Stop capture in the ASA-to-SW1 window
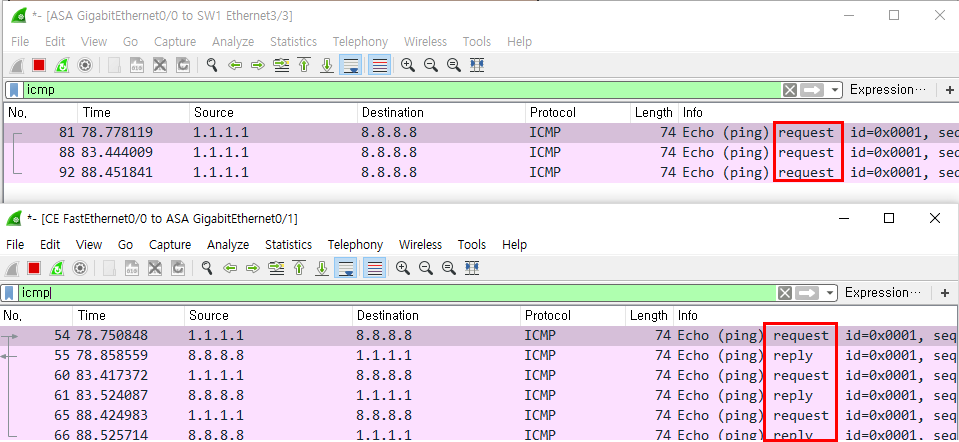 (x=39, y=65)
